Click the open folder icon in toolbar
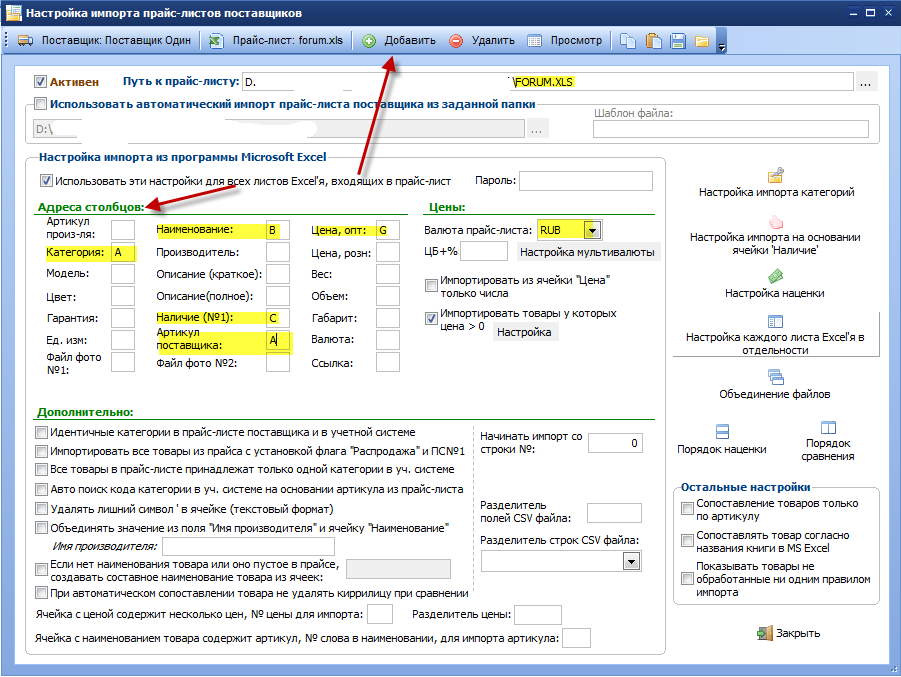Image resolution: width=901 pixels, height=677 pixels. (x=702, y=41)
